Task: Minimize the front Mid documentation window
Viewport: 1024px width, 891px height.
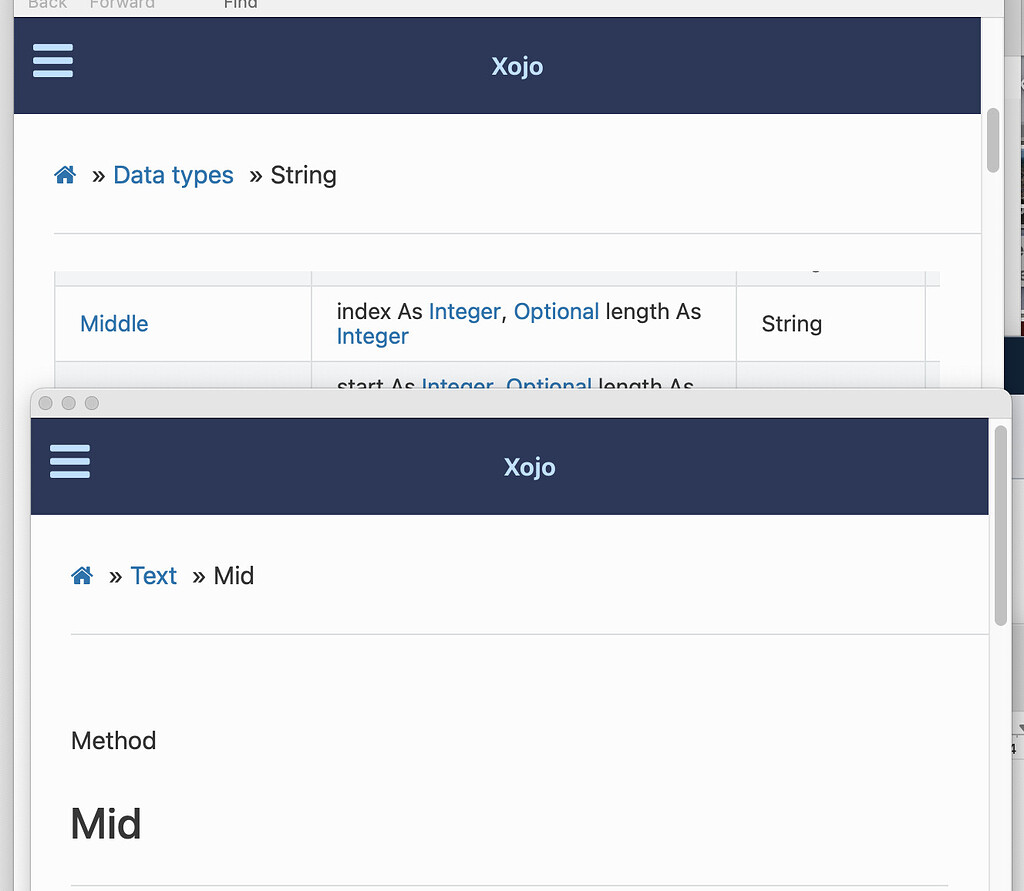Action: pyautogui.click(x=69, y=403)
